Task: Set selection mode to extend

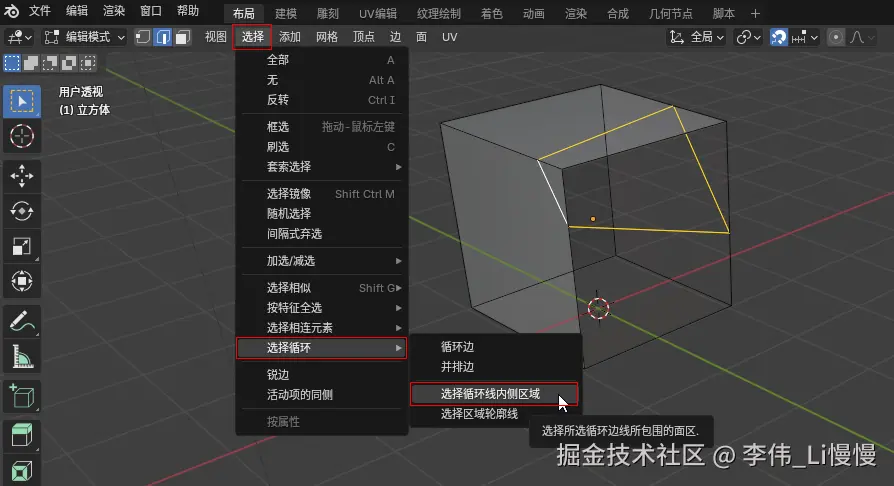Action: [x=31, y=63]
